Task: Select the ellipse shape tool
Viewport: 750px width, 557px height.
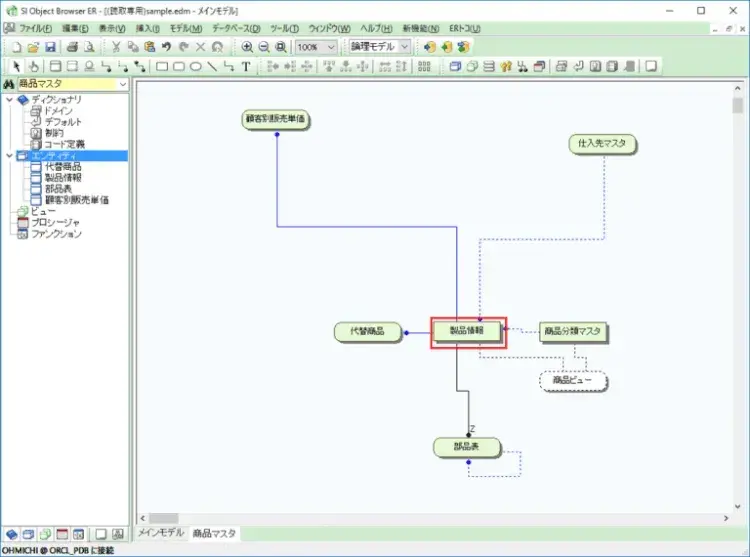Action: click(x=196, y=67)
